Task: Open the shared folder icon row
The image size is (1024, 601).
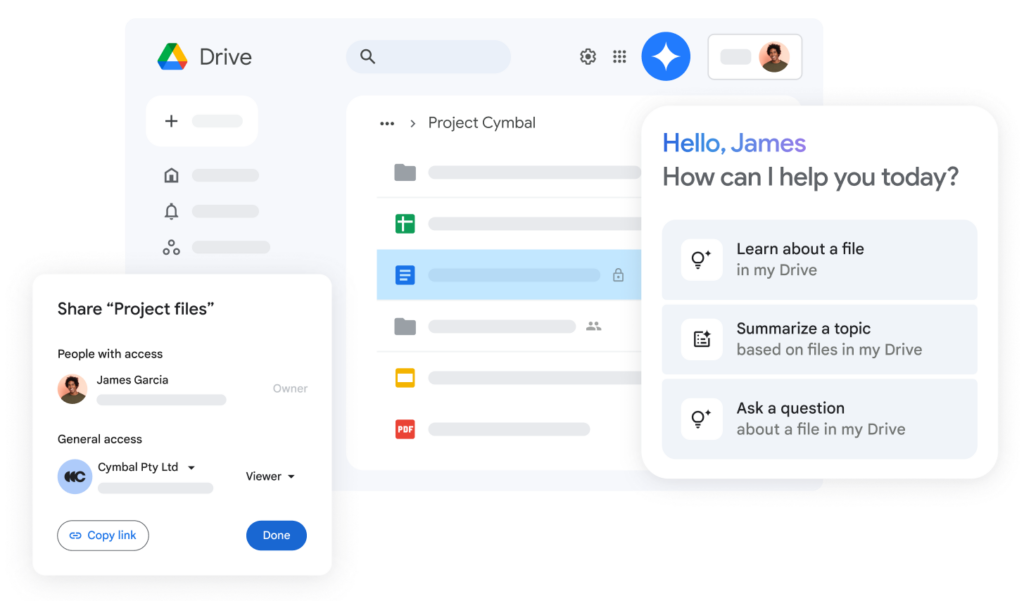Action: (405, 326)
